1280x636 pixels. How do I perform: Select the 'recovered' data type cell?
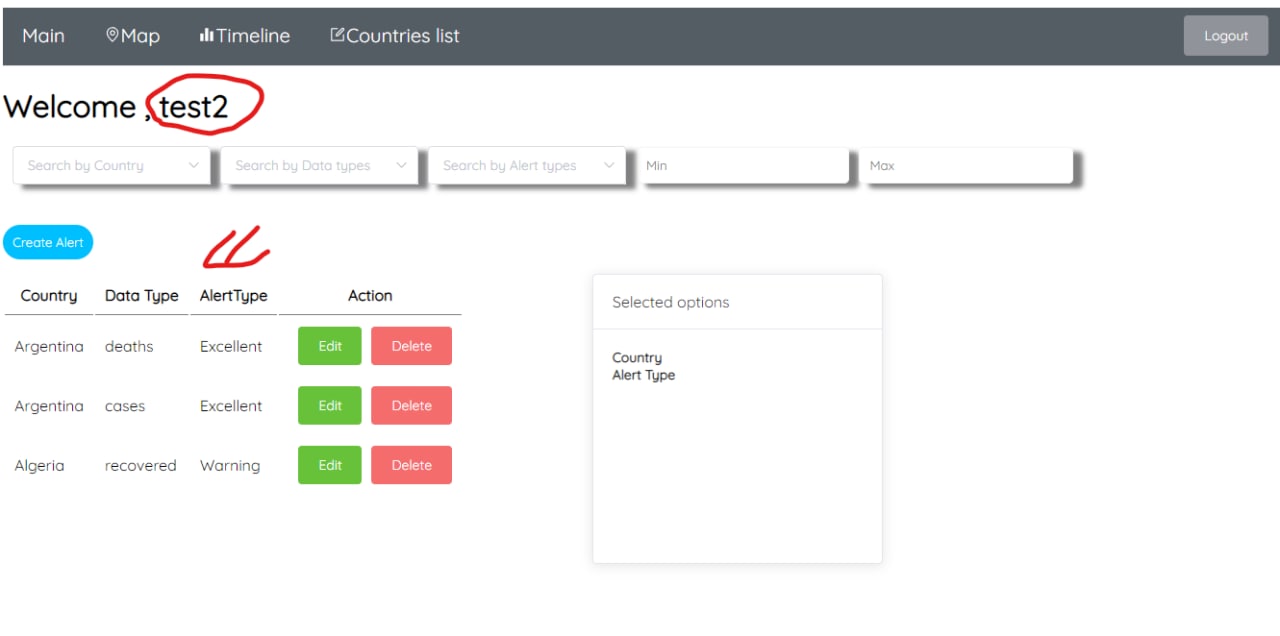point(141,466)
